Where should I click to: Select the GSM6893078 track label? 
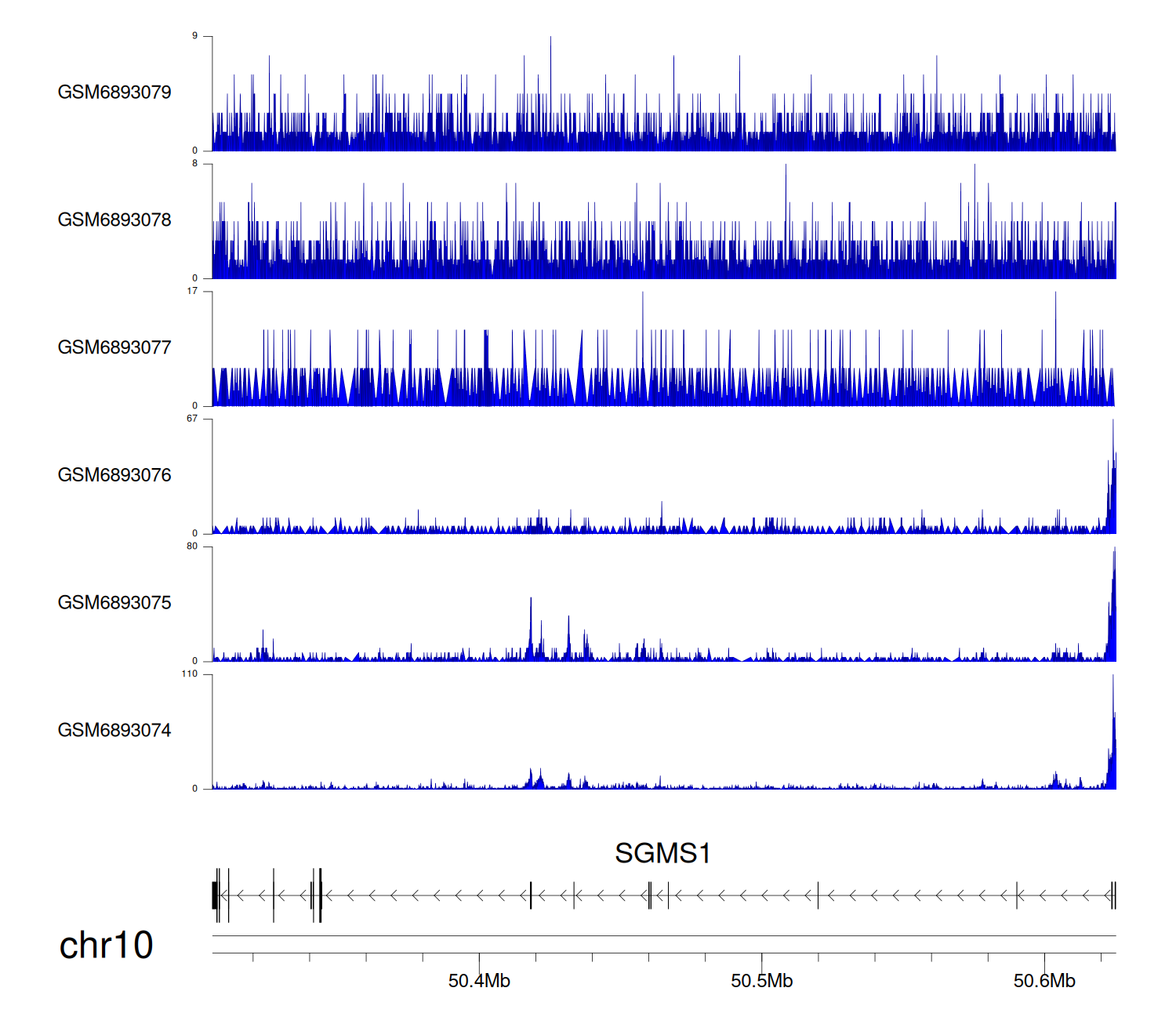(114, 220)
